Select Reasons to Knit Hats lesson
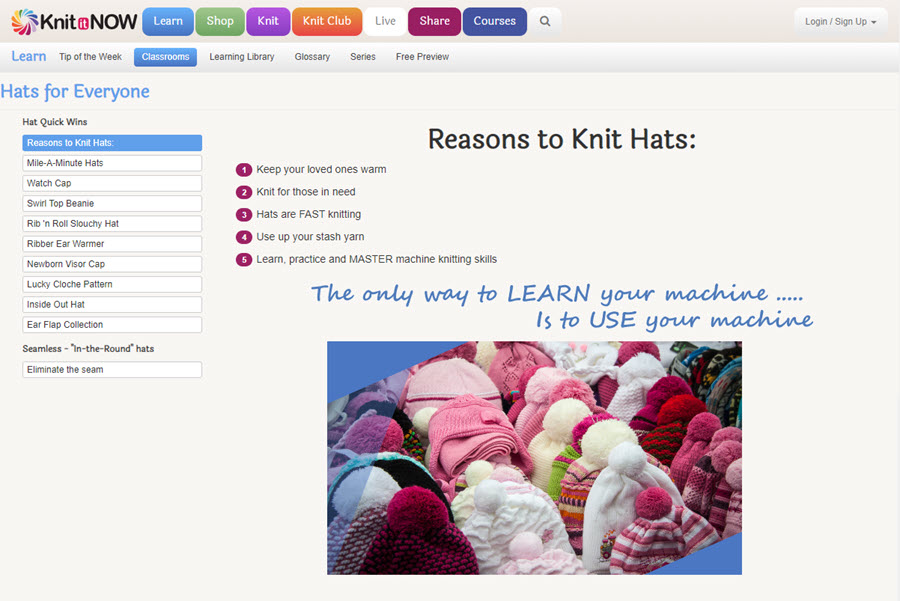This screenshot has height=601, width=900. pyautogui.click(x=112, y=143)
